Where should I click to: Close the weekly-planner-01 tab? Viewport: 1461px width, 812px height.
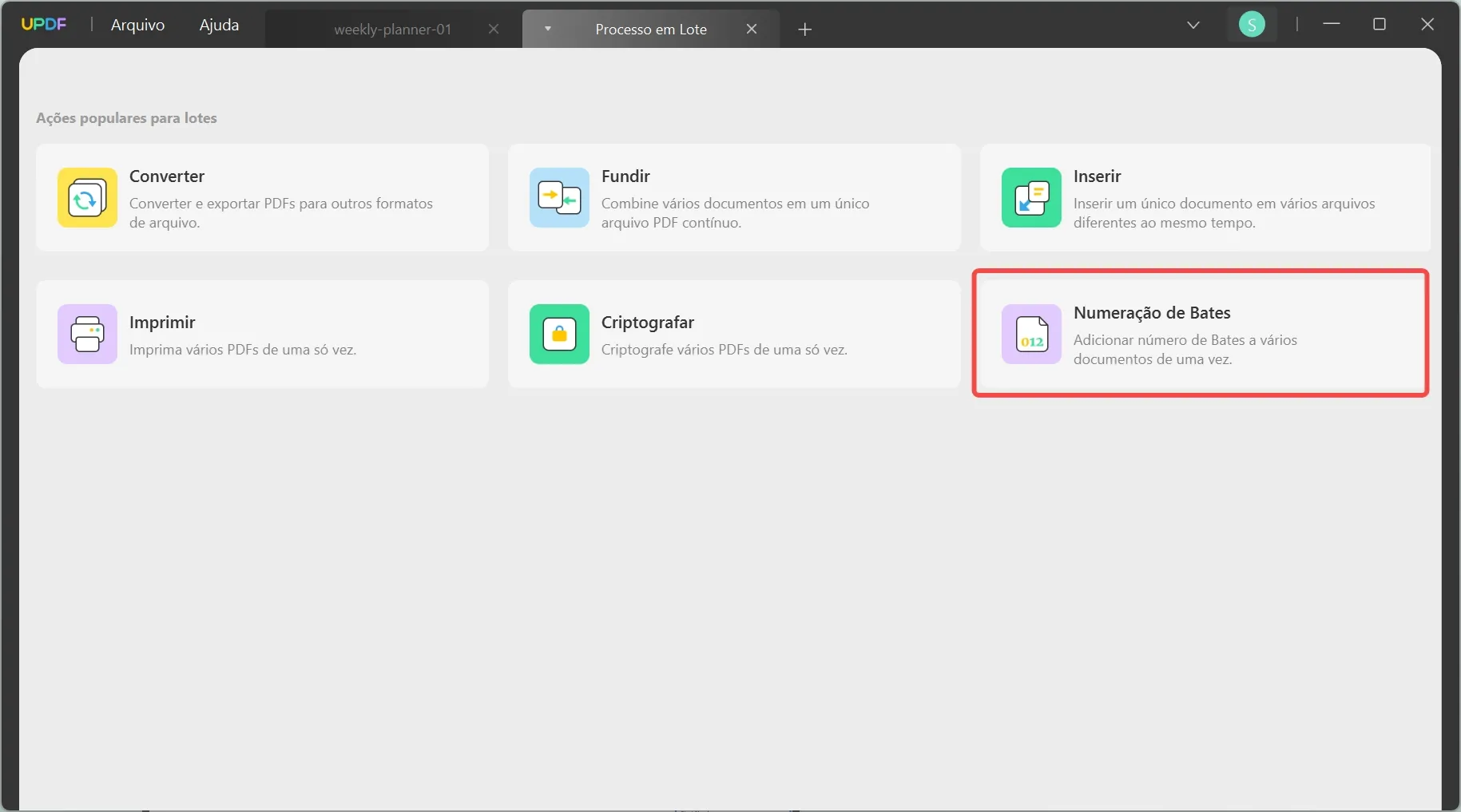(494, 30)
